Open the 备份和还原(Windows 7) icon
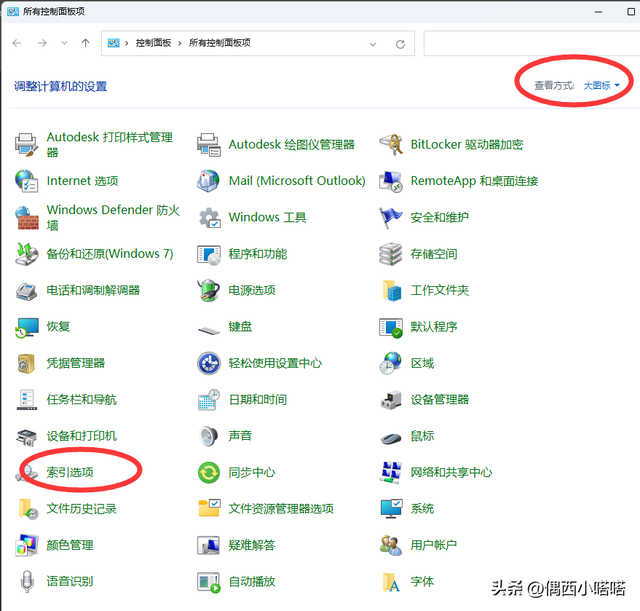The height and width of the screenshot is (611, 640). point(27,254)
